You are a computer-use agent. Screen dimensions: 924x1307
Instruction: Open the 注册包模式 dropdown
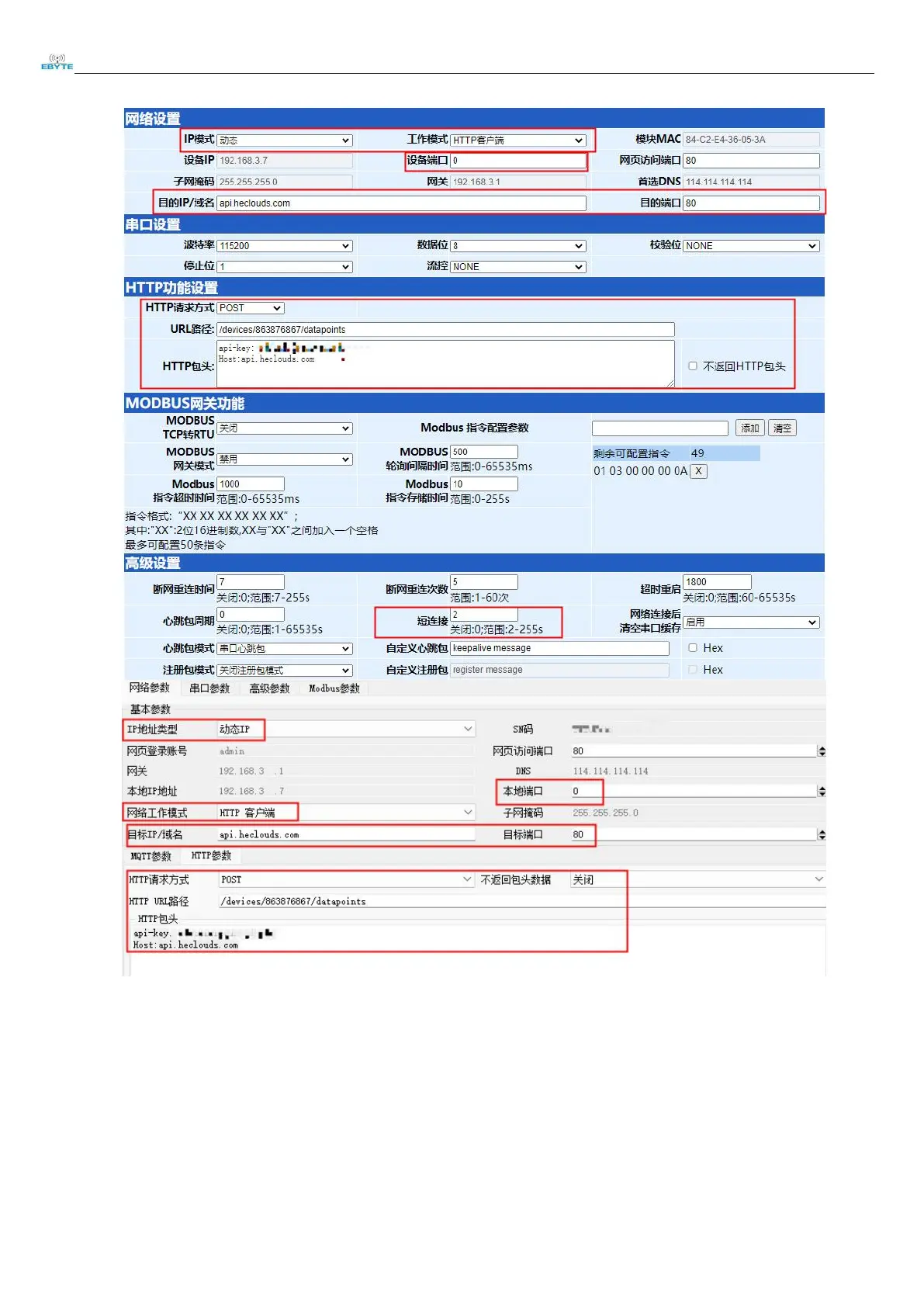[284, 671]
